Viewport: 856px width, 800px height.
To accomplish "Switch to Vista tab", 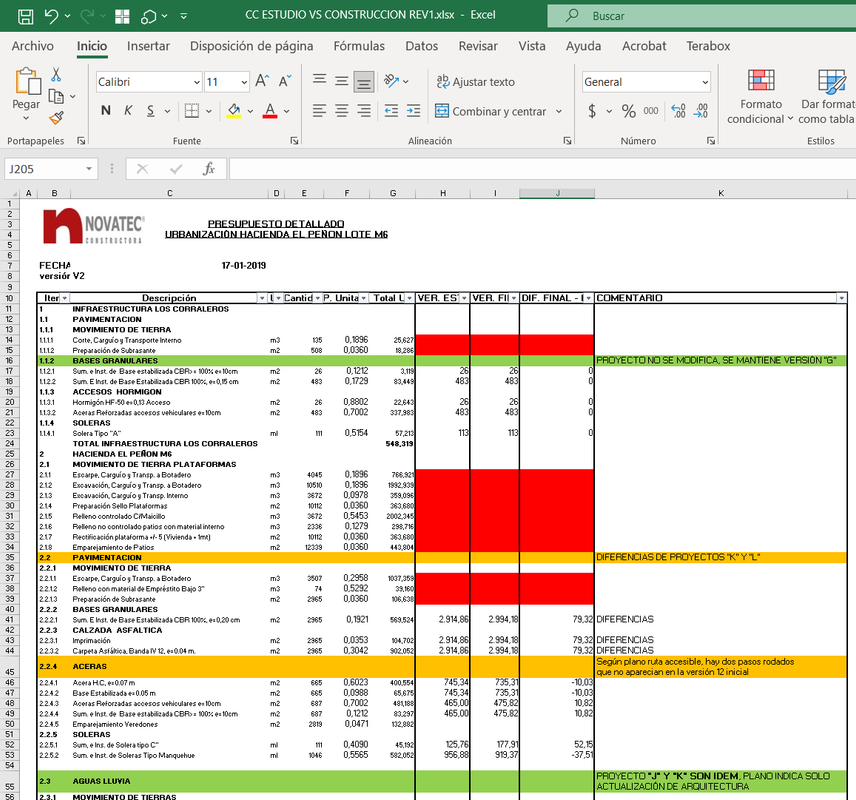I will 532,46.
